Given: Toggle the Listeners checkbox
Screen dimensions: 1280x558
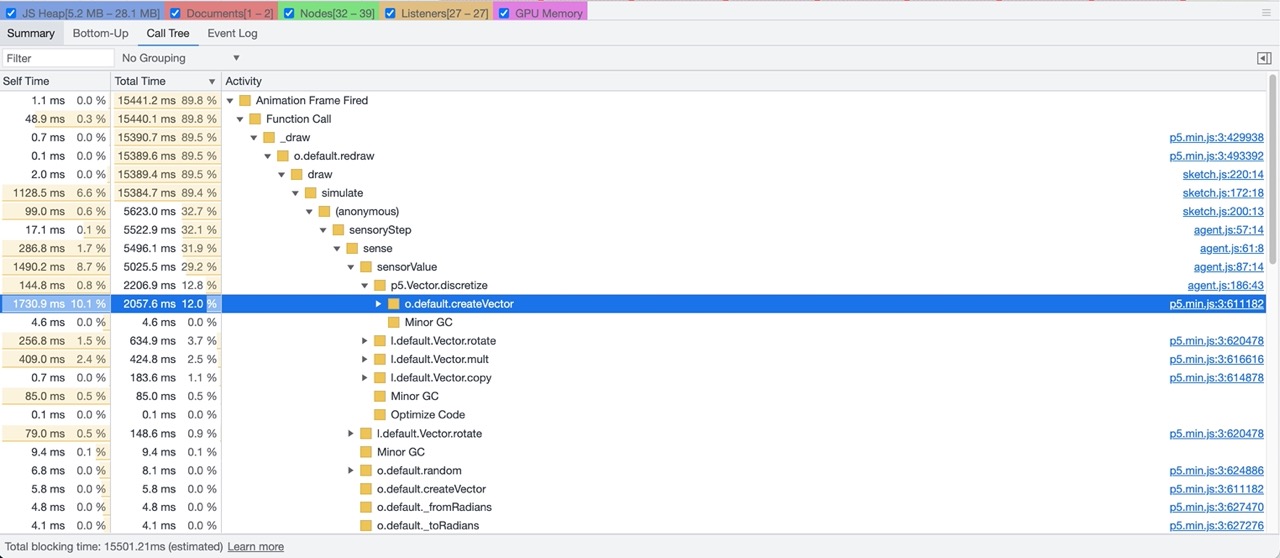Looking at the screenshot, I should pos(390,14).
